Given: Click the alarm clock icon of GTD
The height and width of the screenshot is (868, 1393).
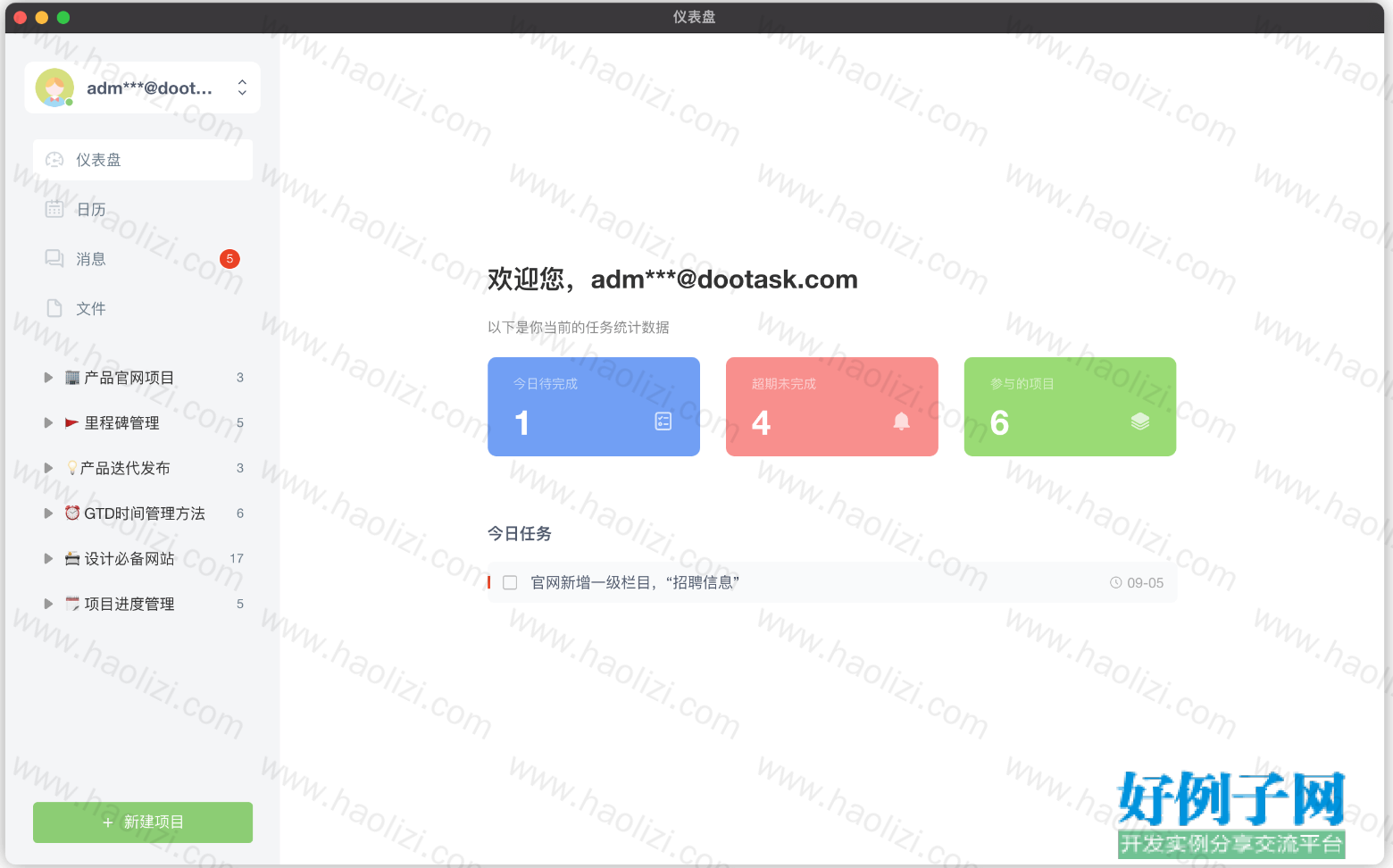Looking at the screenshot, I should (x=72, y=513).
